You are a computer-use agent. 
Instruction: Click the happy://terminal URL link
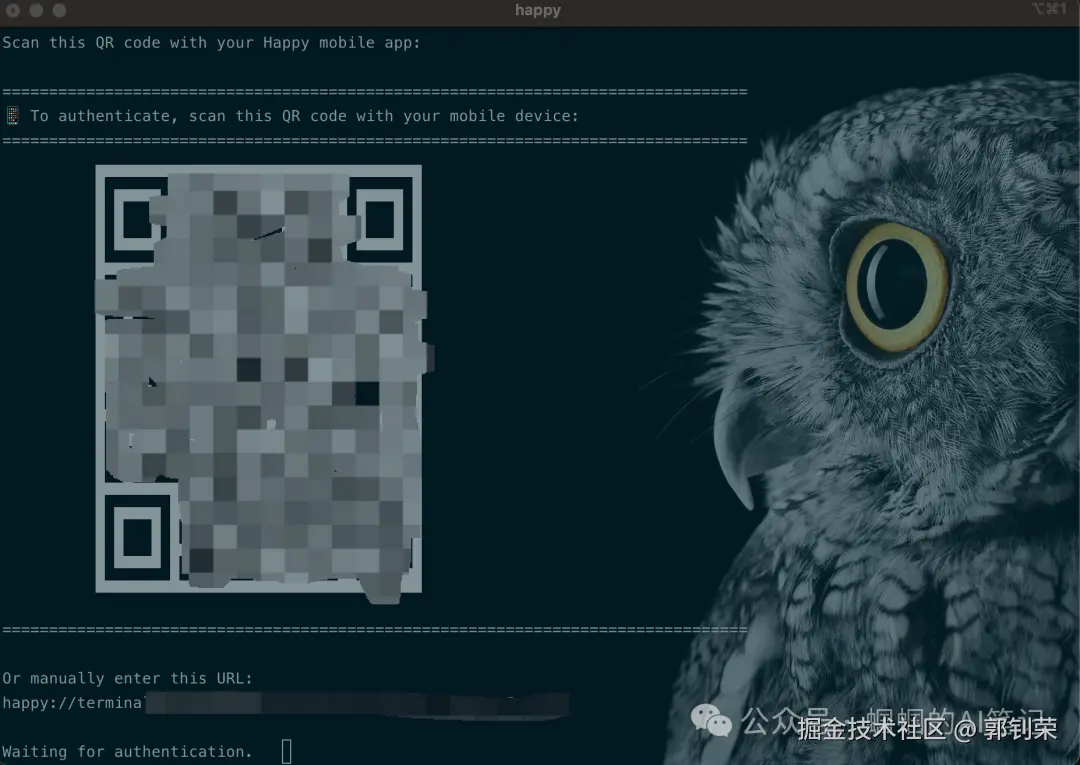coord(285,704)
